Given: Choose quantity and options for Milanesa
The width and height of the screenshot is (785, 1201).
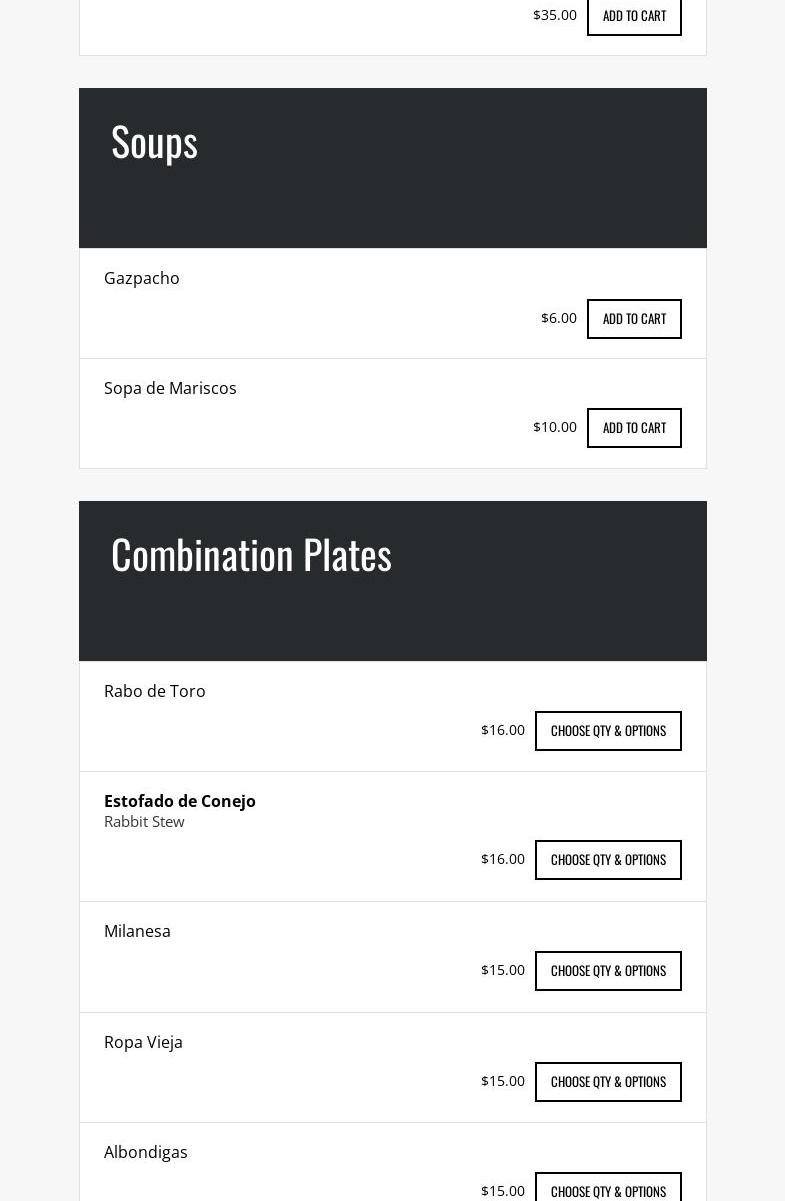Looking at the screenshot, I should 608,971.
